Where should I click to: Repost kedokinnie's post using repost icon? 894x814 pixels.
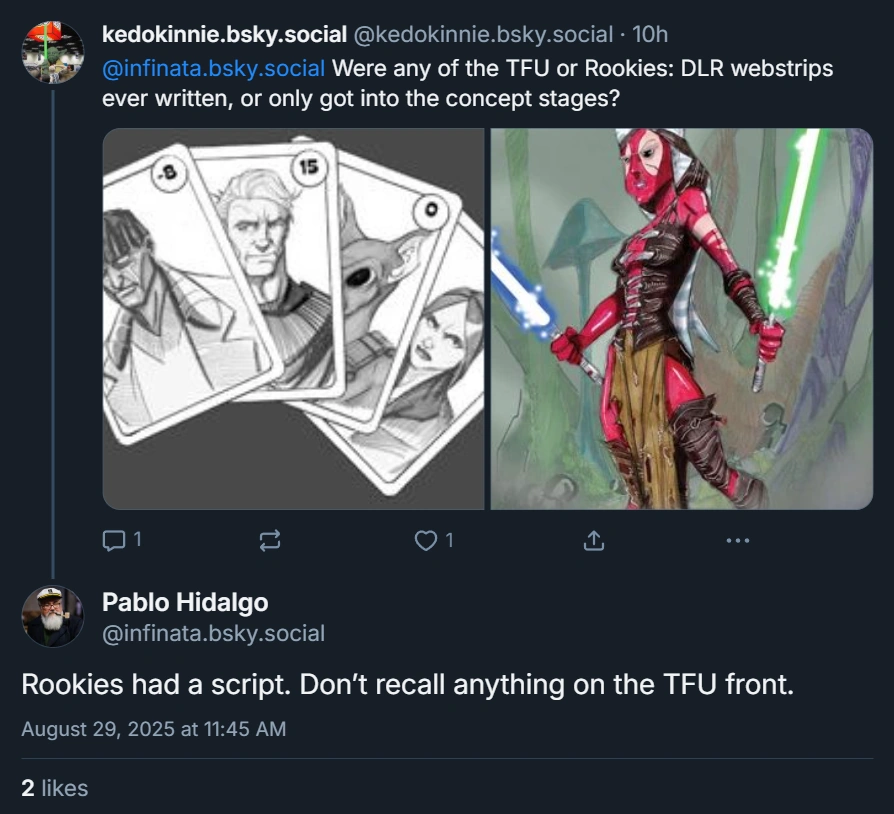(x=270, y=541)
